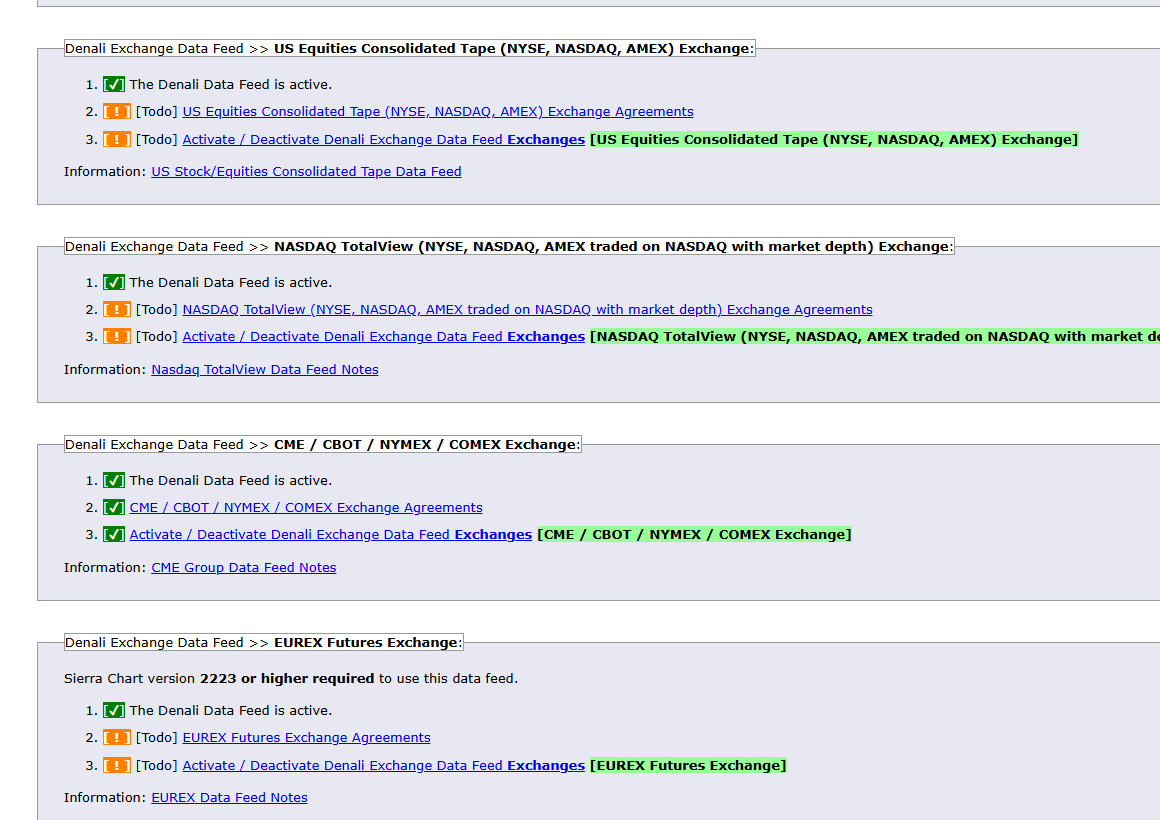Open NASDAQ TotalView Exchange Agreements link
This screenshot has height=820, width=1160.
coord(527,309)
